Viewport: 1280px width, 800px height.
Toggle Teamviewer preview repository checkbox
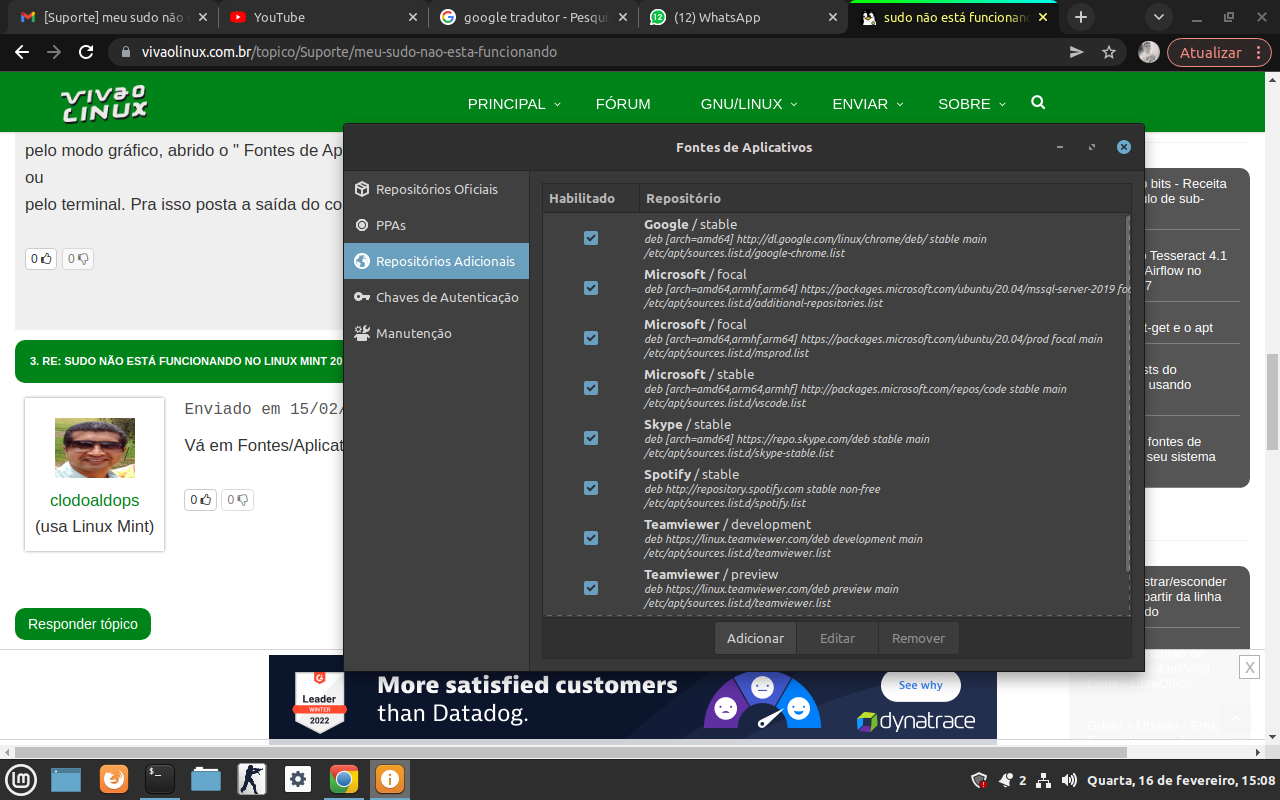point(591,588)
